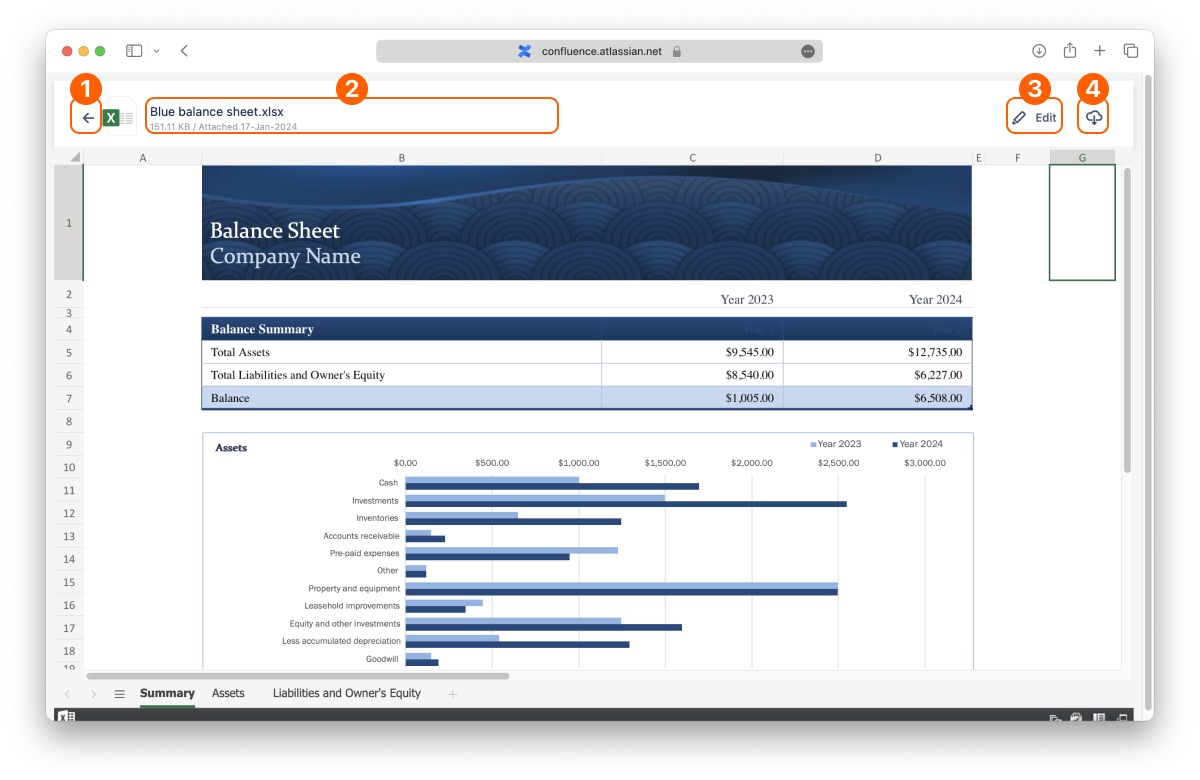Screen dimensions: 1200x780
Task: Click the back arrow beside the Excel file icon
Action: [88, 118]
